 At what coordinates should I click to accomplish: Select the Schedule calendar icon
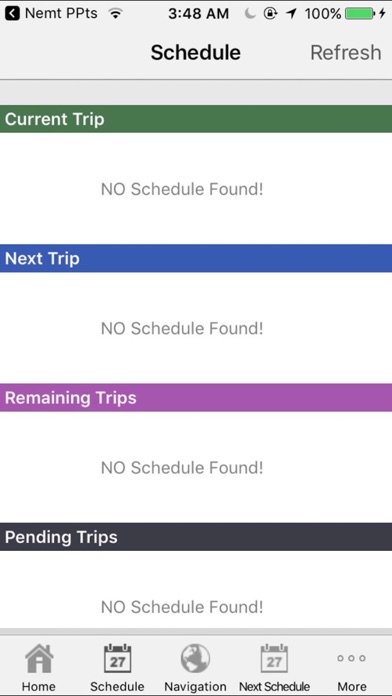pyautogui.click(x=117, y=658)
